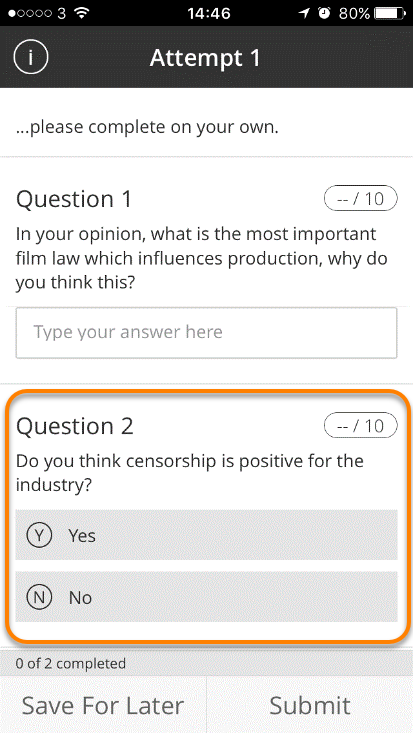
Task: Tap the 0 of 2 completed bar
Action: 206,663
